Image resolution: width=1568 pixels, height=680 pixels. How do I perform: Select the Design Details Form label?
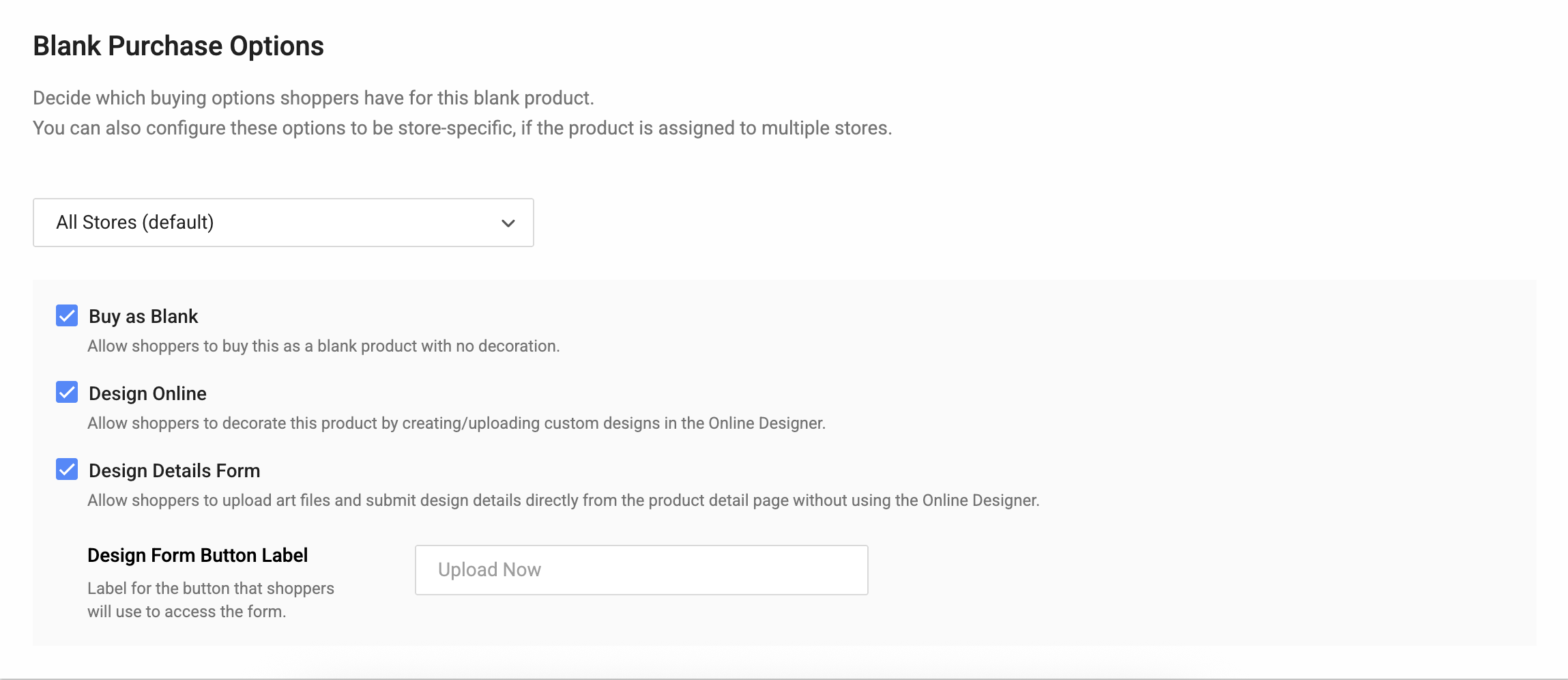[173, 470]
